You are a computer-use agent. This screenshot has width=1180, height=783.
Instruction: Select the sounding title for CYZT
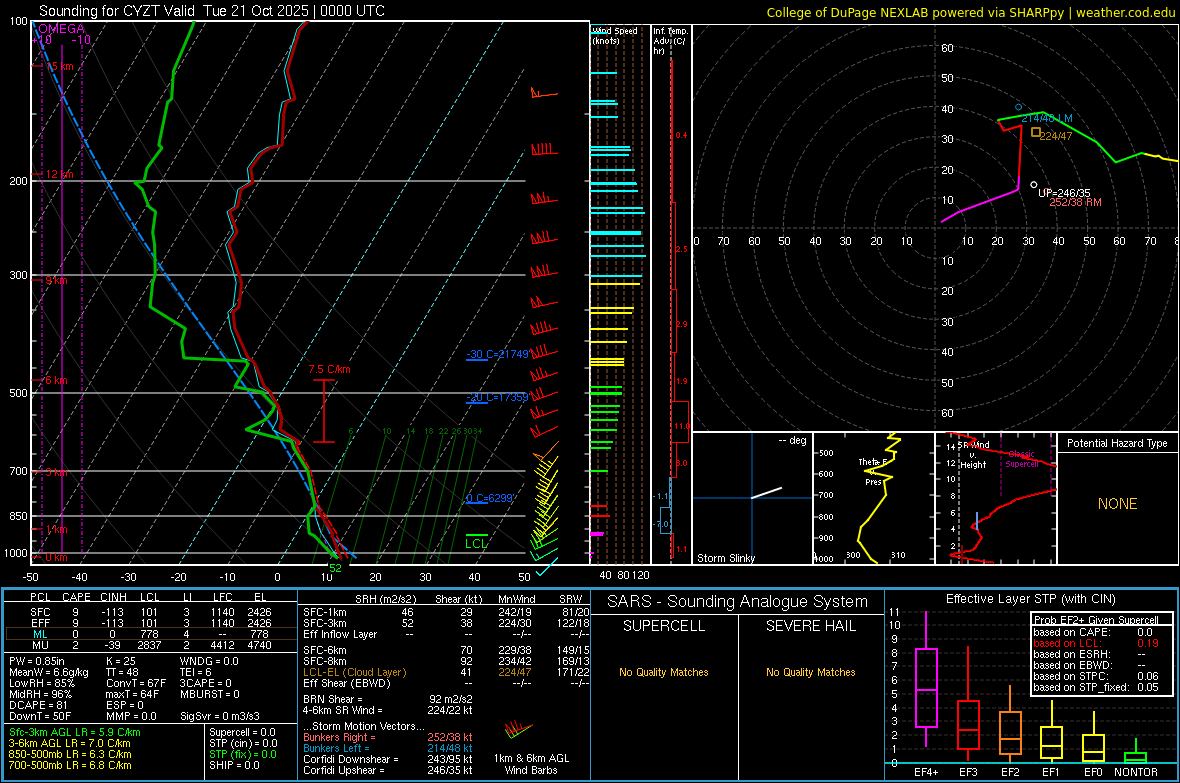click(211, 11)
